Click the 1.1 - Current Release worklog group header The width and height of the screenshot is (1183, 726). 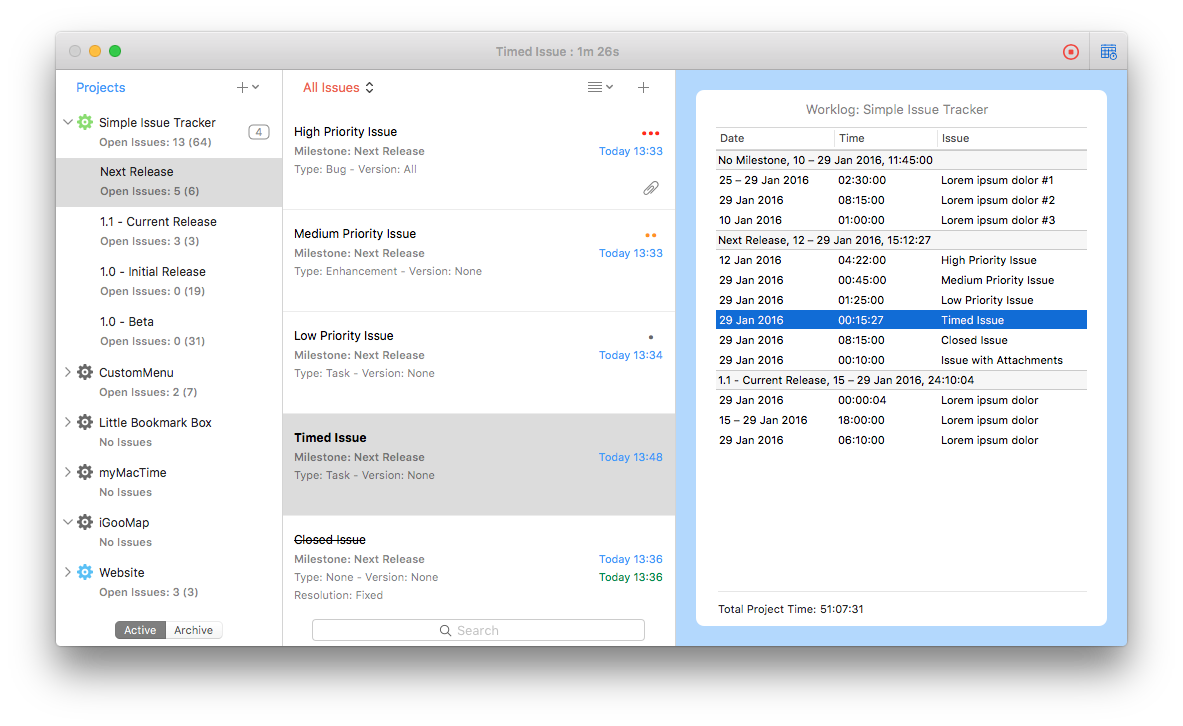(x=901, y=380)
